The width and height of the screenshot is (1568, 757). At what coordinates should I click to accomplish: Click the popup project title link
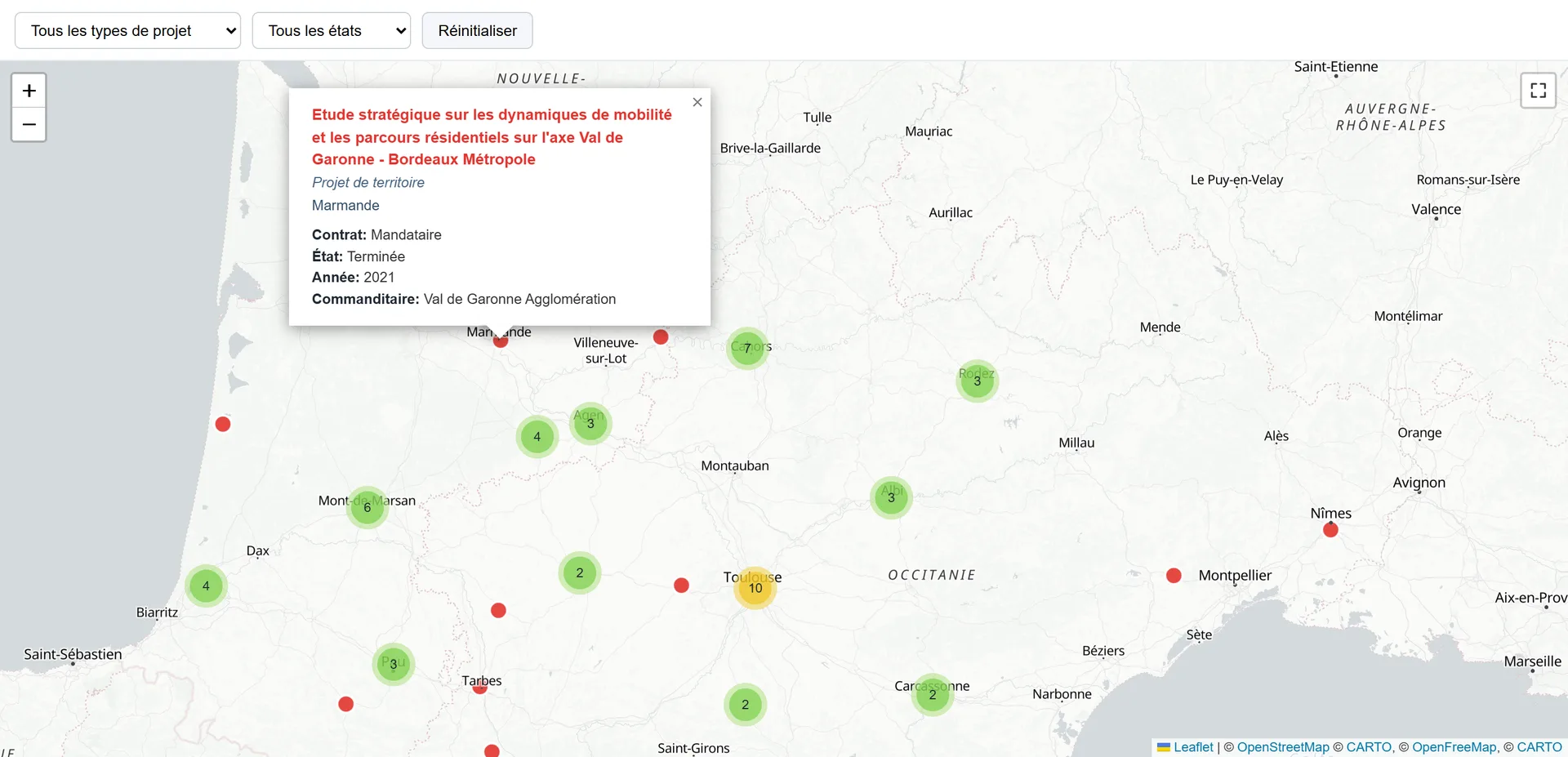(x=492, y=137)
